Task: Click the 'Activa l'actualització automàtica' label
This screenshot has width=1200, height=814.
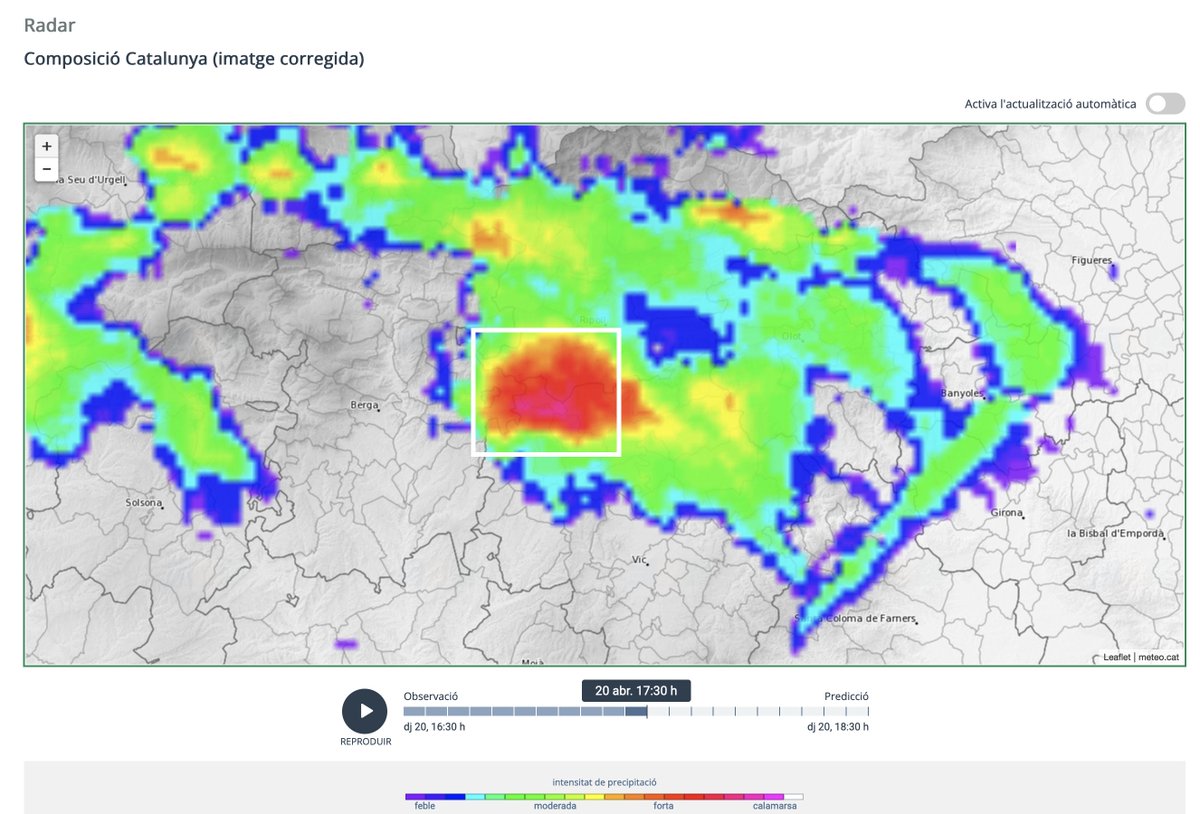Action: click(1050, 104)
